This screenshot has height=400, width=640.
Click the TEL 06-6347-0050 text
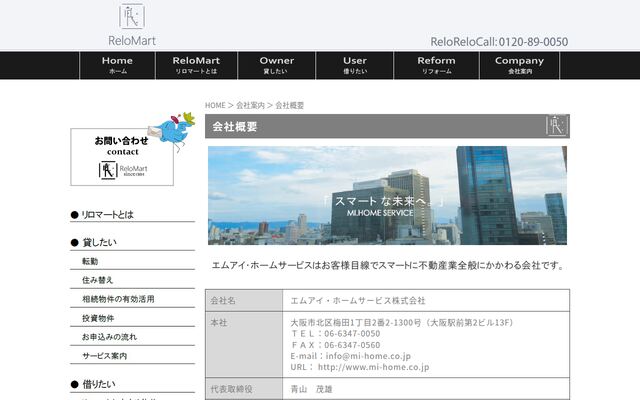(x=336, y=334)
